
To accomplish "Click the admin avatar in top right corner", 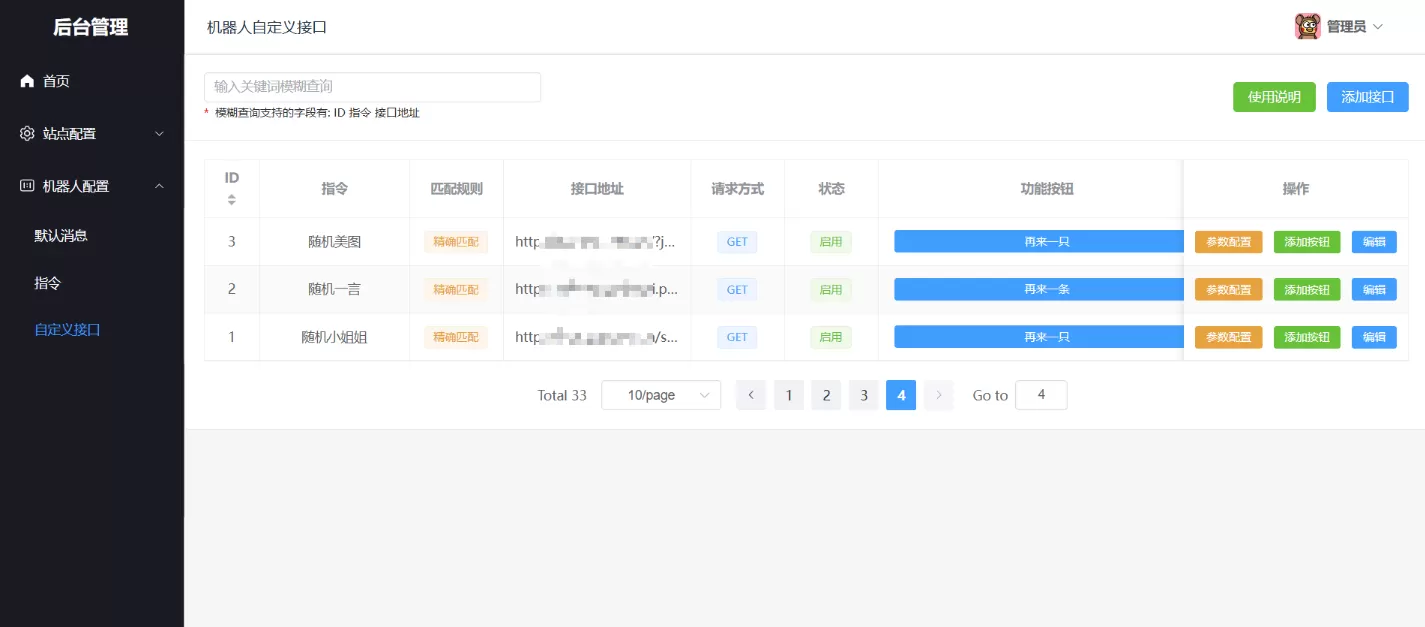I will [1310, 25].
